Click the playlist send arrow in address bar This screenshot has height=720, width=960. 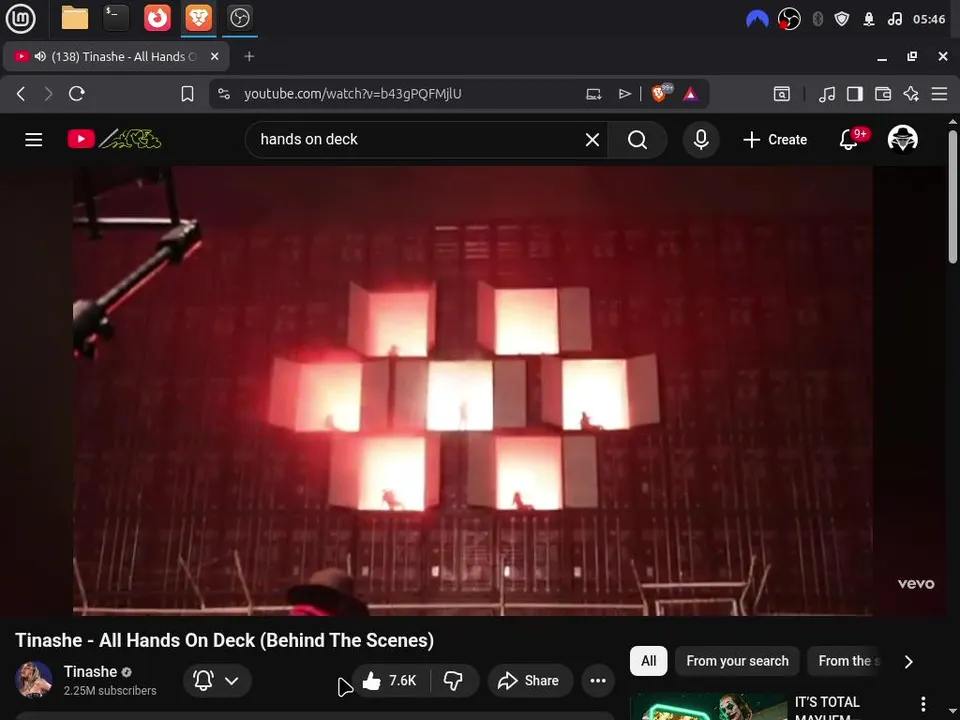click(x=624, y=94)
